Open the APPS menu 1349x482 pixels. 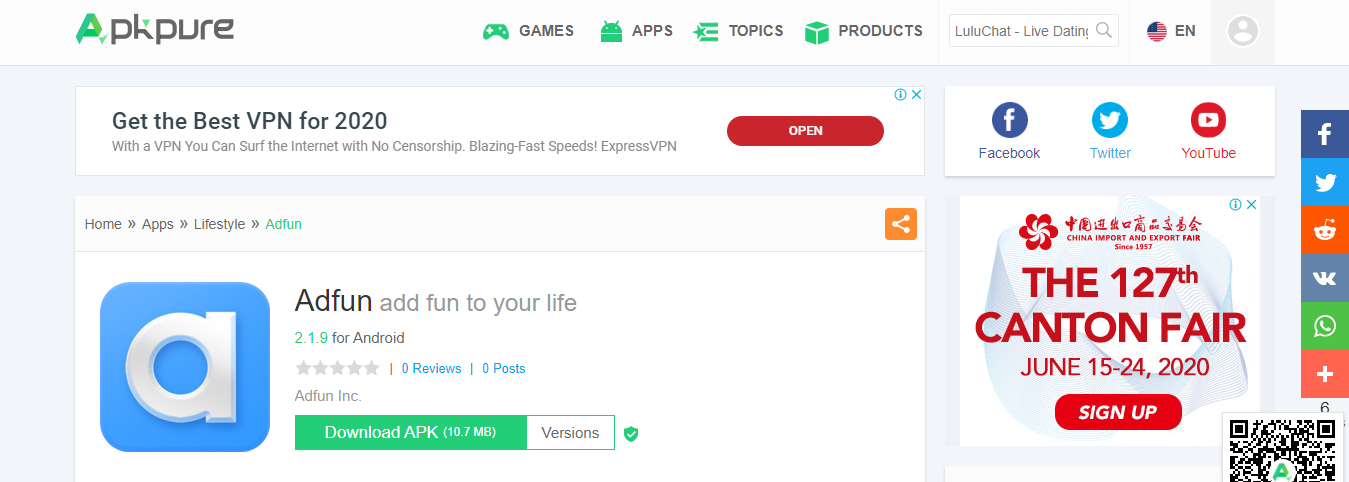tap(652, 31)
